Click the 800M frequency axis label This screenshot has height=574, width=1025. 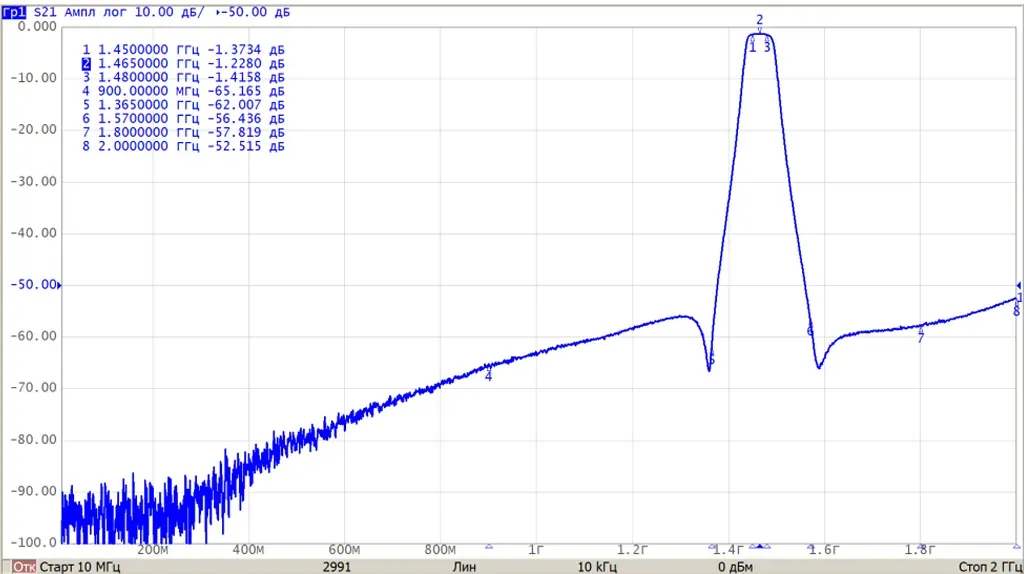pyautogui.click(x=440, y=550)
